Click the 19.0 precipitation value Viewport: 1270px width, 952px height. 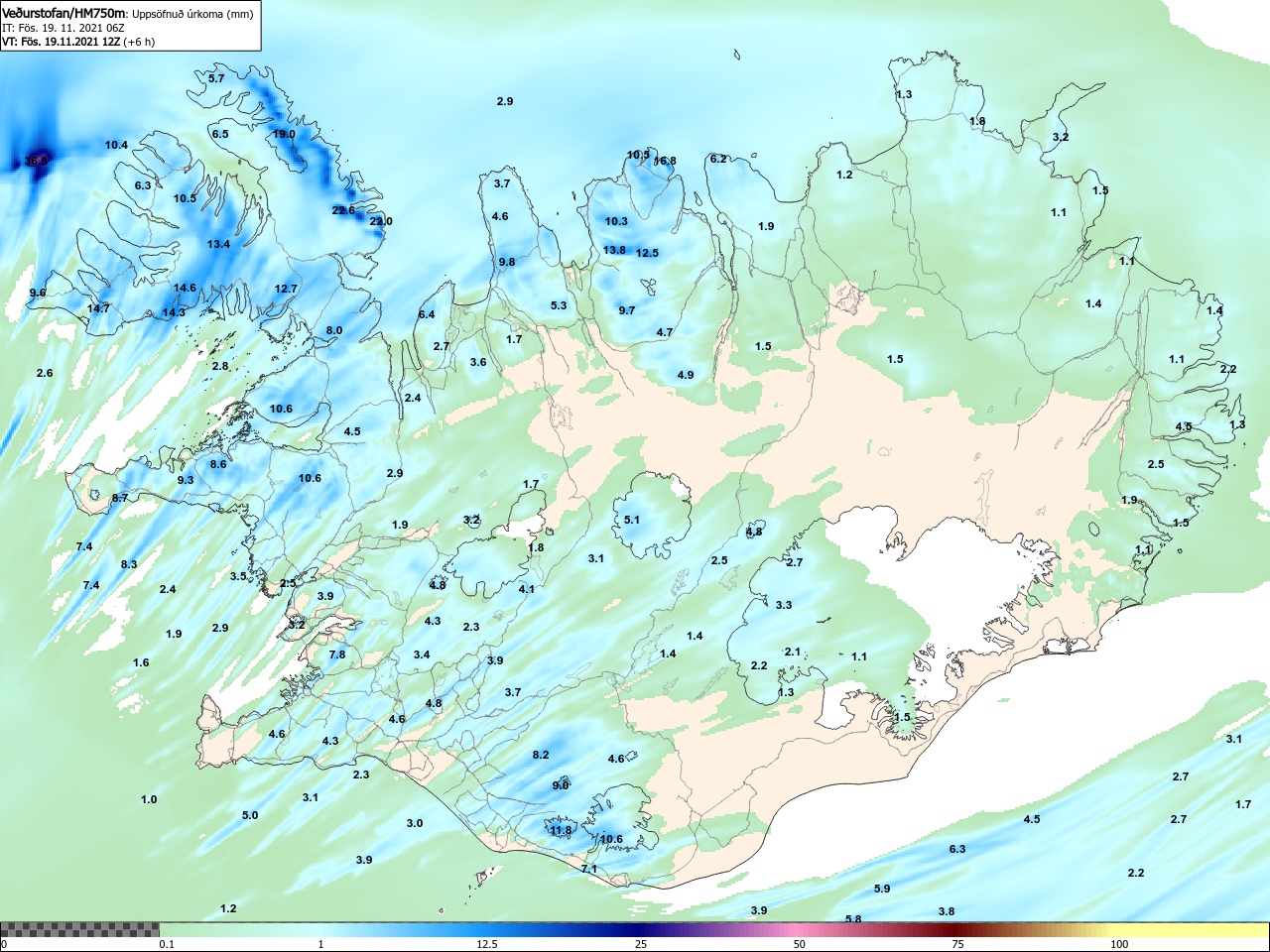[x=284, y=134]
